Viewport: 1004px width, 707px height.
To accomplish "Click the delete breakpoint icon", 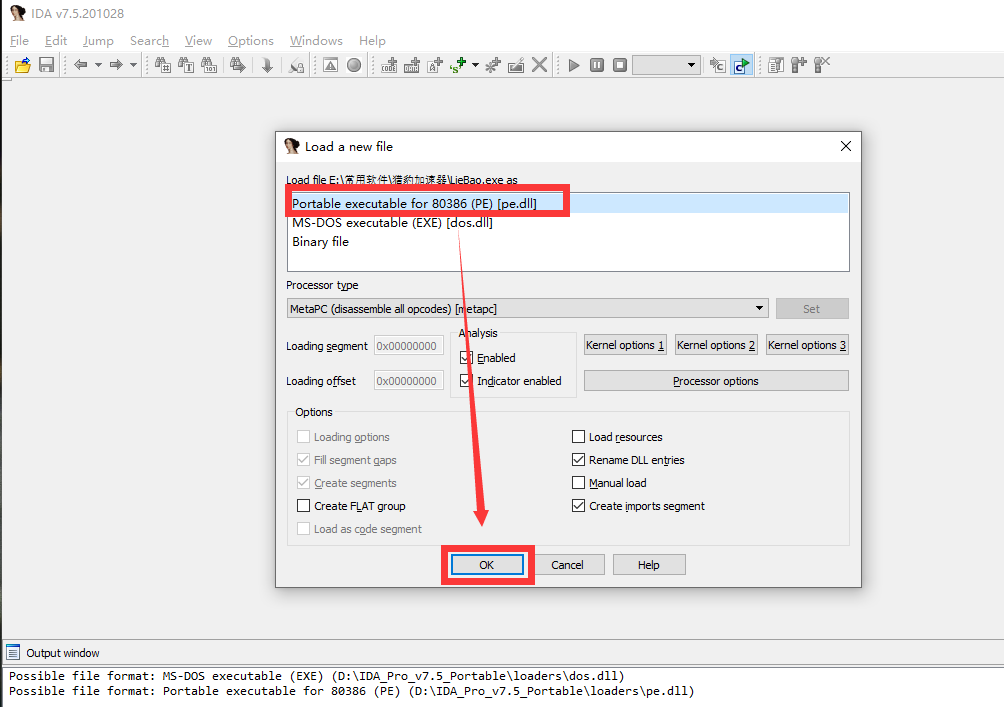I will [x=822, y=65].
